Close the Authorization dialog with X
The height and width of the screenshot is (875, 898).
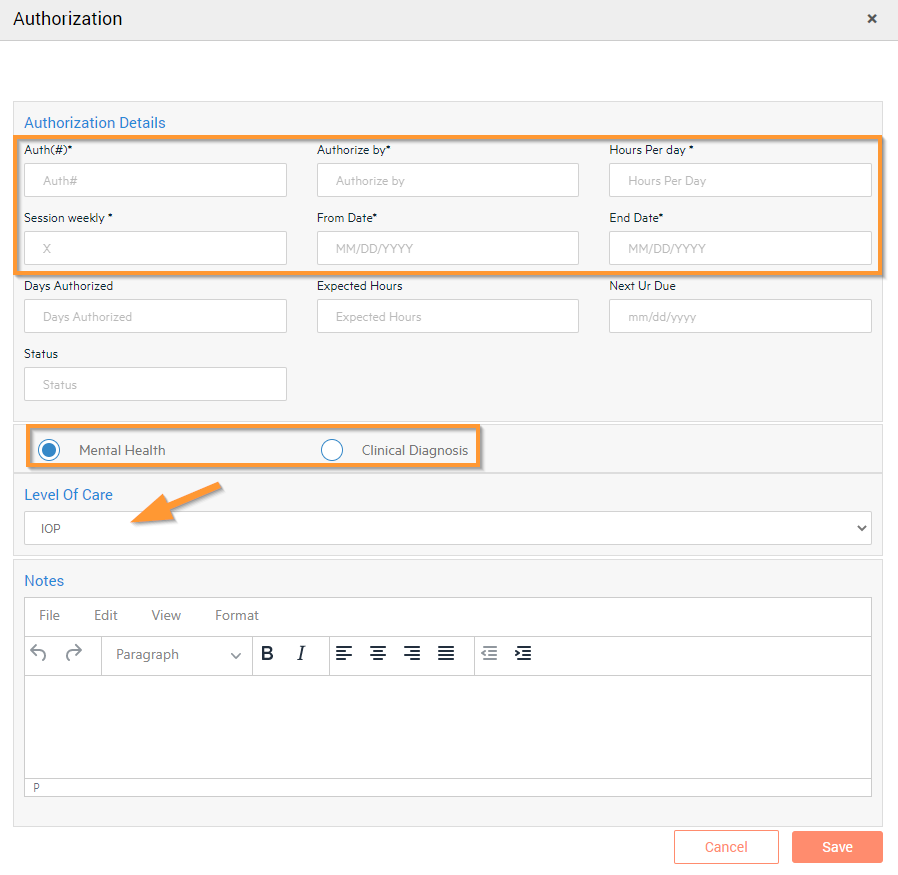click(x=872, y=19)
